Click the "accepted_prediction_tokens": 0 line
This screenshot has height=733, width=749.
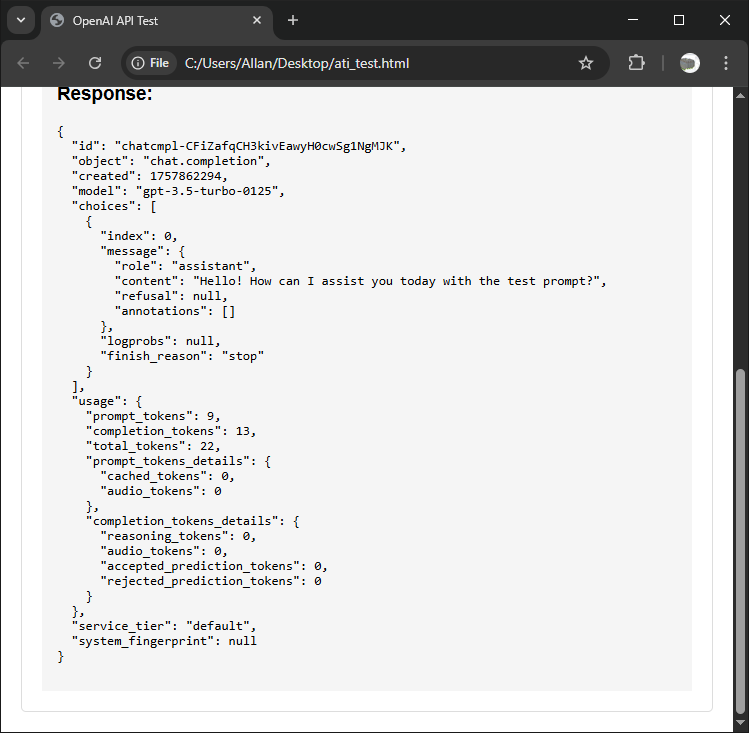point(214,566)
